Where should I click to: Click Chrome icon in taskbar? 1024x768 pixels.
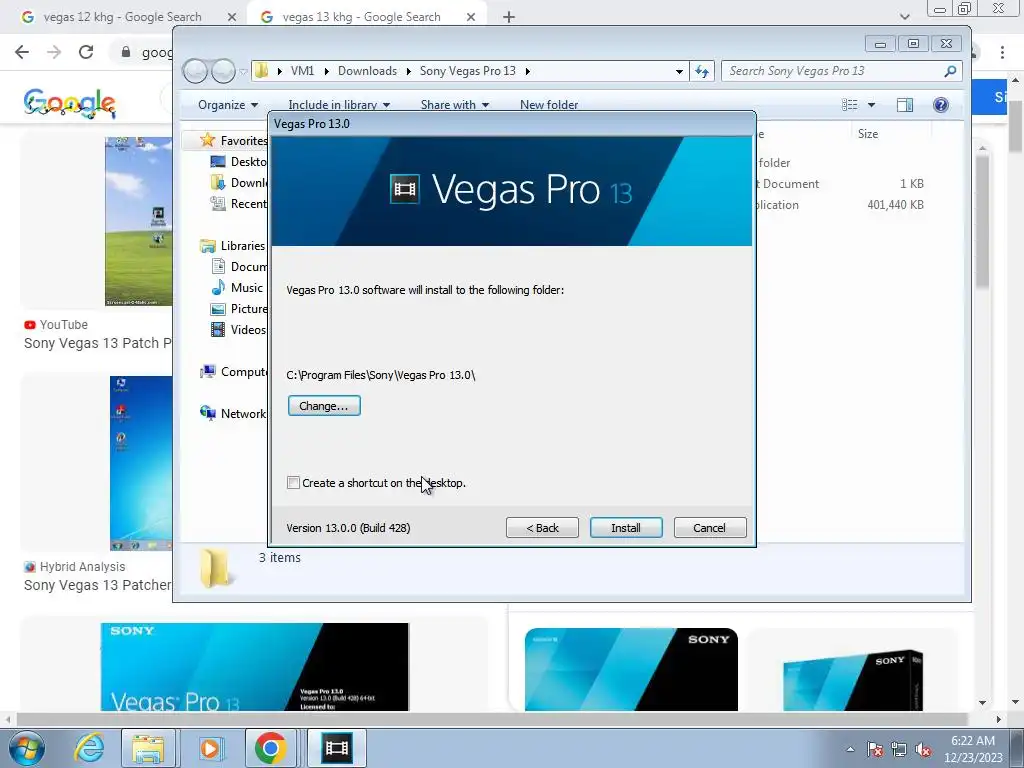pyautogui.click(x=271, y=748)
